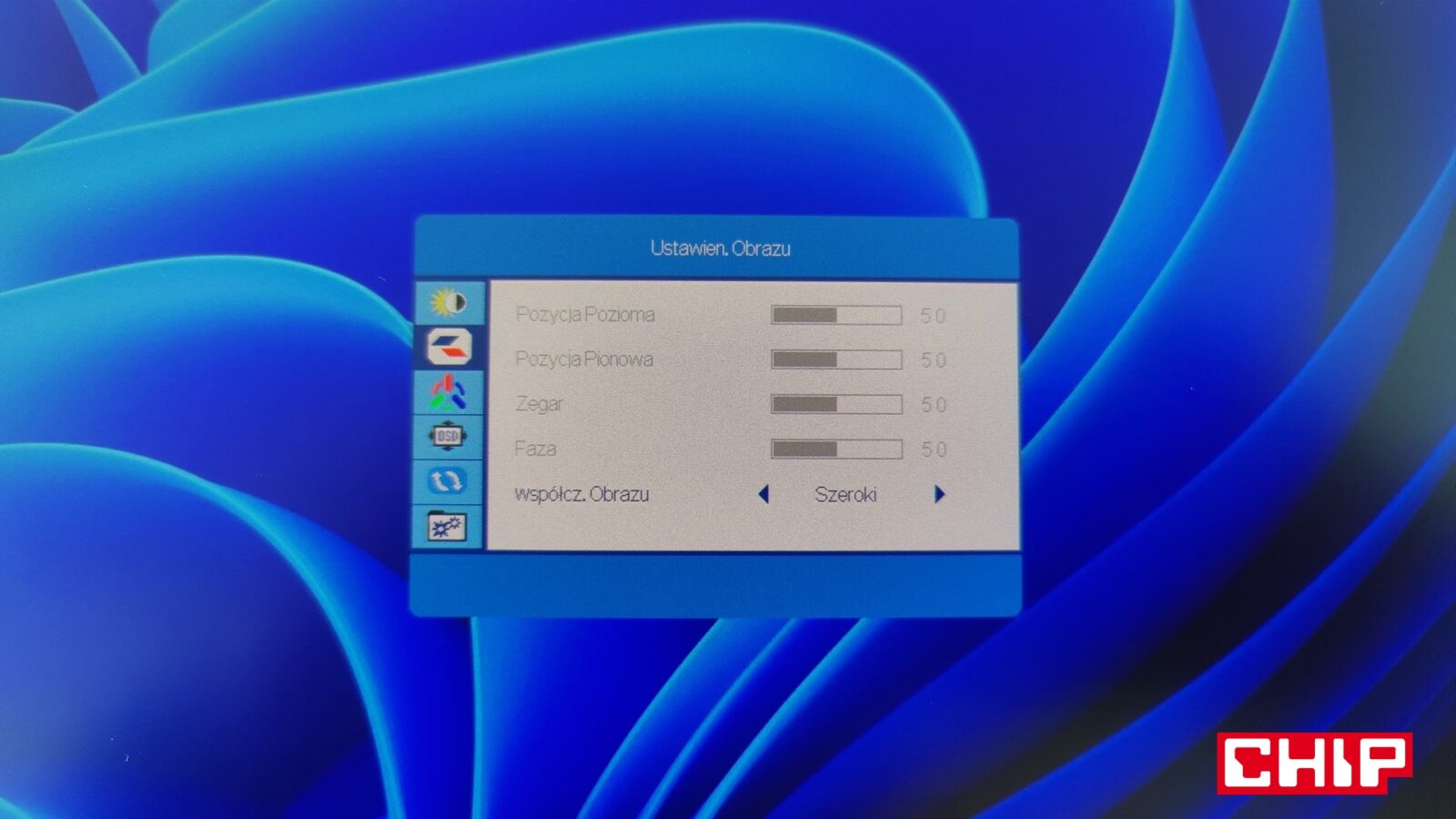The image size is (1456, 819).
Task: Click the Faza slider bar
Action: click(x=836, y=450)
